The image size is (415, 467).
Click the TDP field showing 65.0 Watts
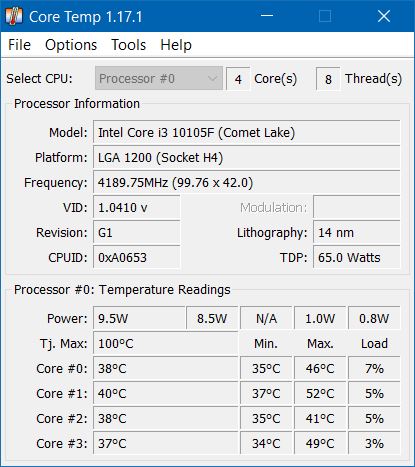pyautogui.click(x=357, y=258)
